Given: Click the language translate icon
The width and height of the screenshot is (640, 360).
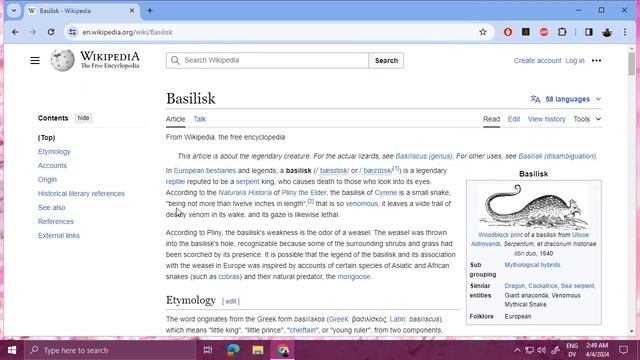Looking at the screenshot, I should coord(535,99).
